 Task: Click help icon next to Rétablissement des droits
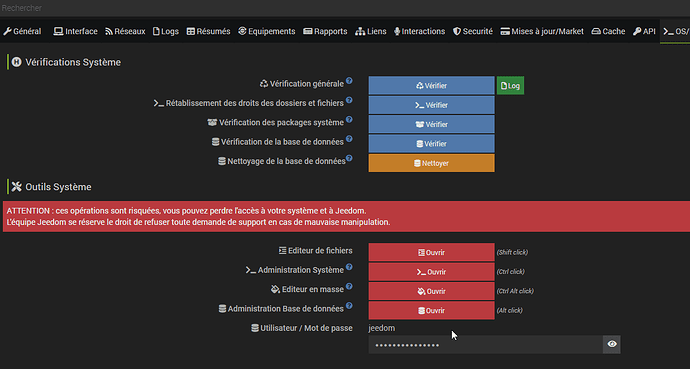point(349,100)
